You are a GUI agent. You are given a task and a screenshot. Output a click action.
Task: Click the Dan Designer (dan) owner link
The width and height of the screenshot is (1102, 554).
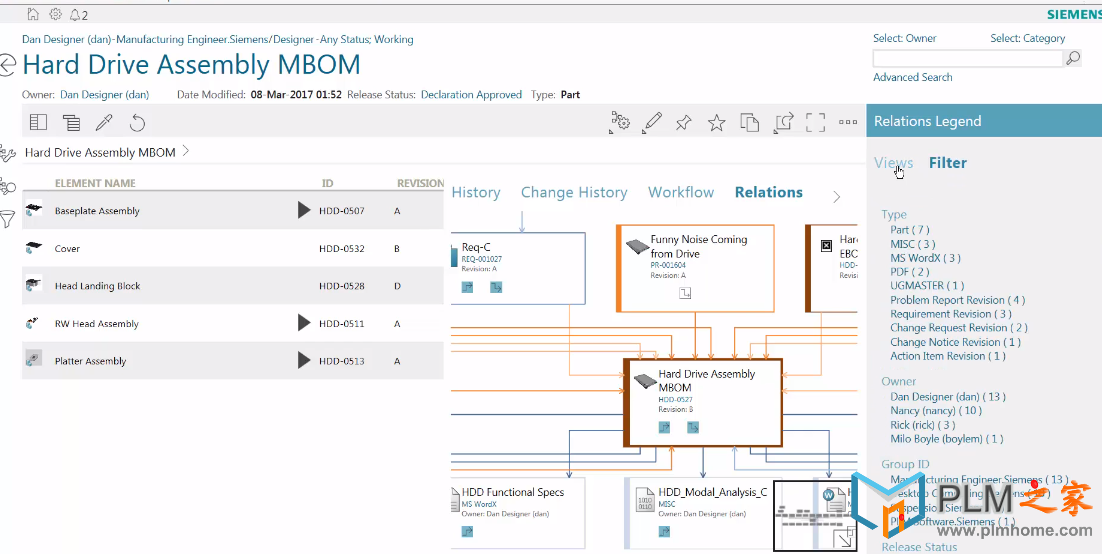pos(104,94)
